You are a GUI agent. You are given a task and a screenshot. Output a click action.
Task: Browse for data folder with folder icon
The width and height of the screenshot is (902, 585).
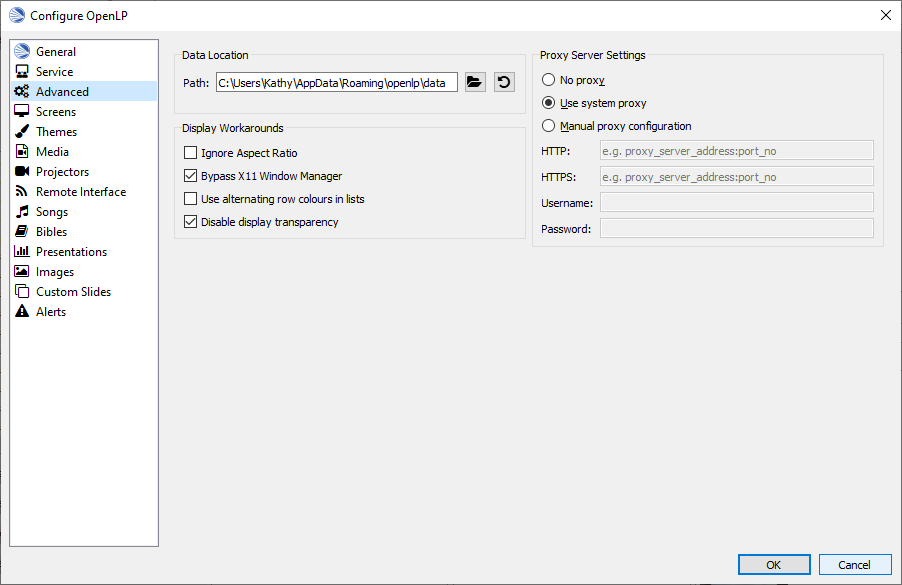click(x=475, y=82)
